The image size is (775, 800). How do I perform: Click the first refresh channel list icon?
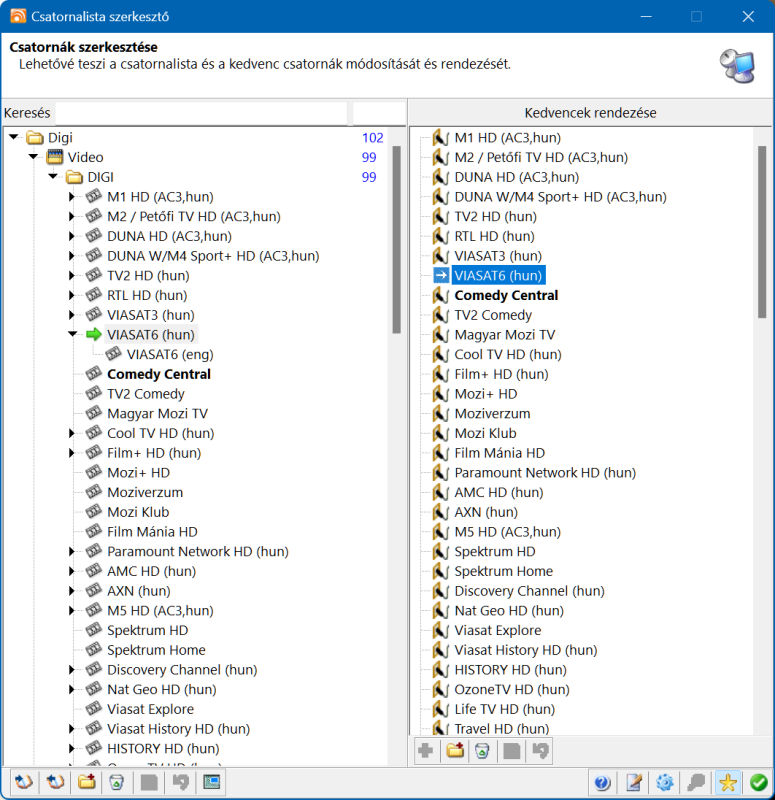coord(24,782)
